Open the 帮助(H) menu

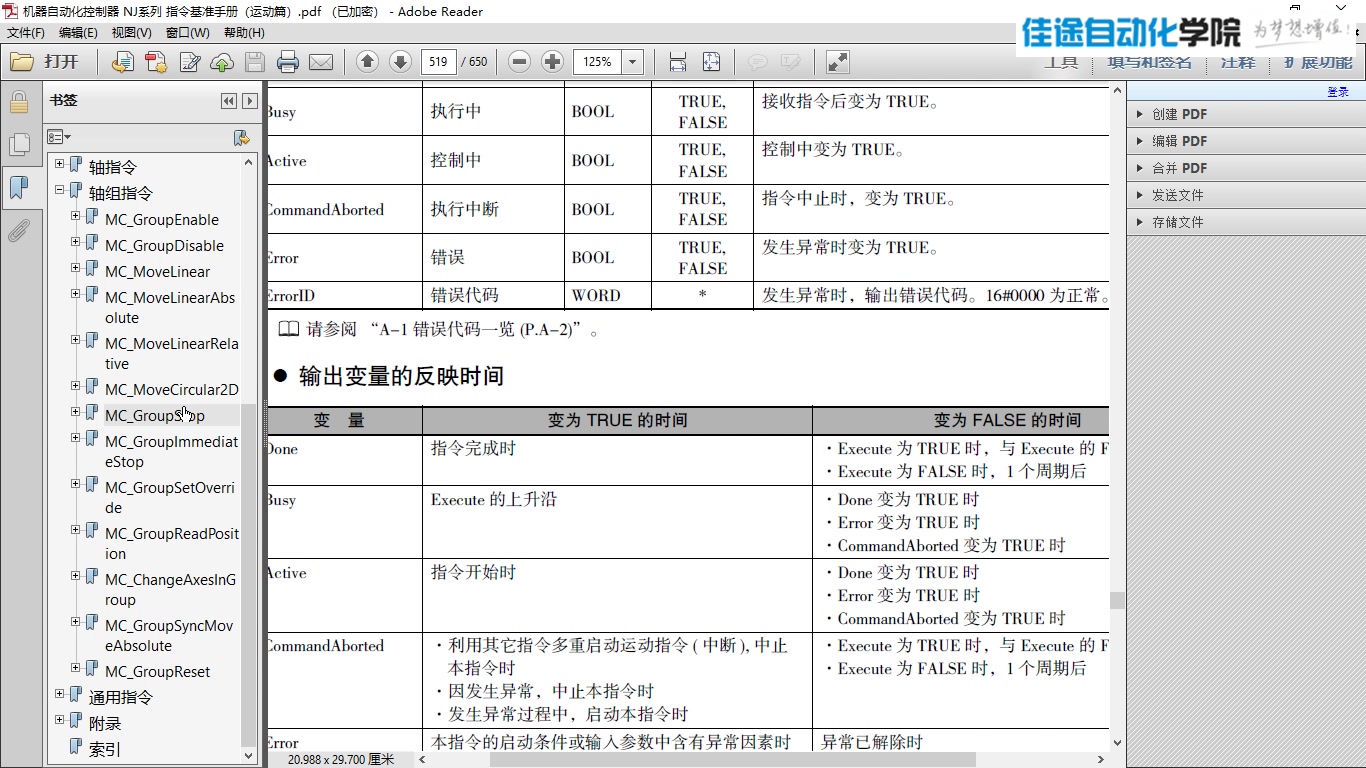[244, 33]
